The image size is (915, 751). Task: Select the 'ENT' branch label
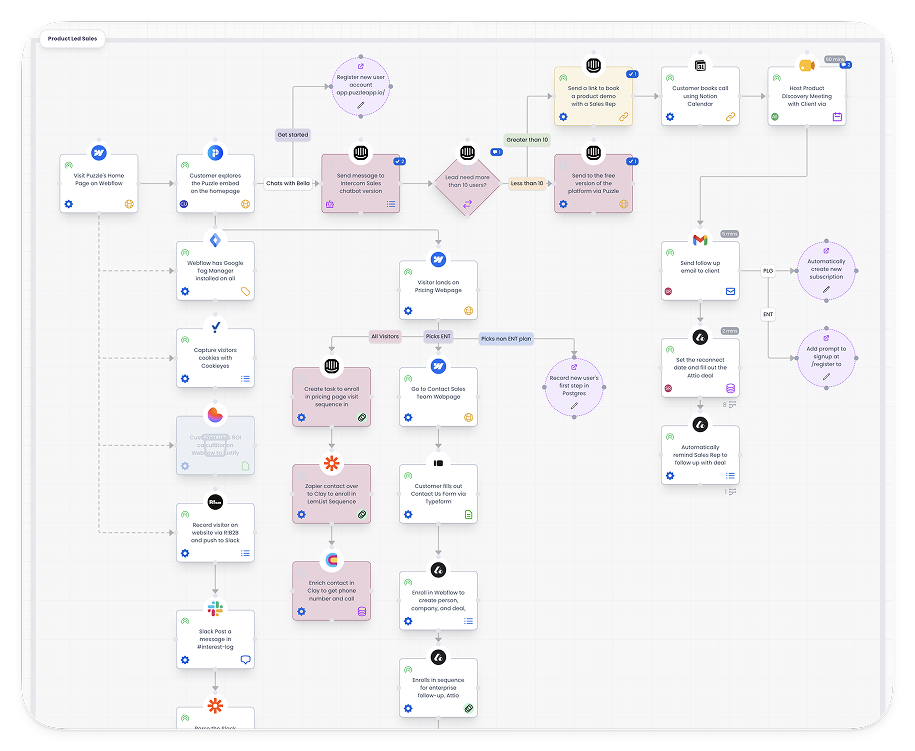coord(768,314)
